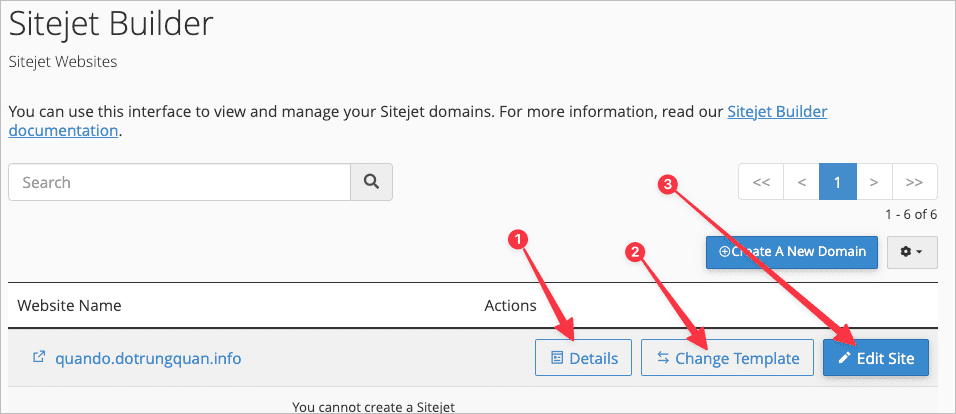
Task: Go to previous page with < button
Action: pos(801,183)
